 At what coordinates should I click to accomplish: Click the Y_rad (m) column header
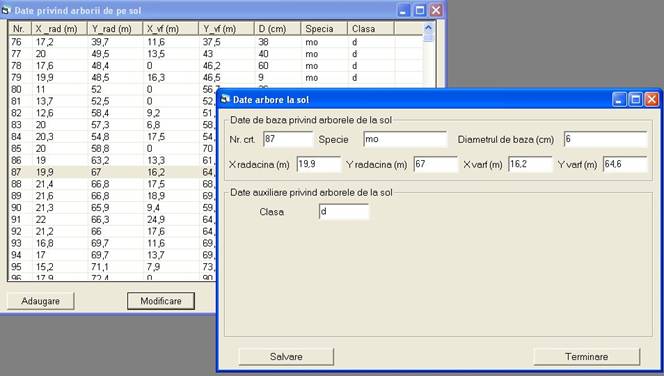coord(115,29)
